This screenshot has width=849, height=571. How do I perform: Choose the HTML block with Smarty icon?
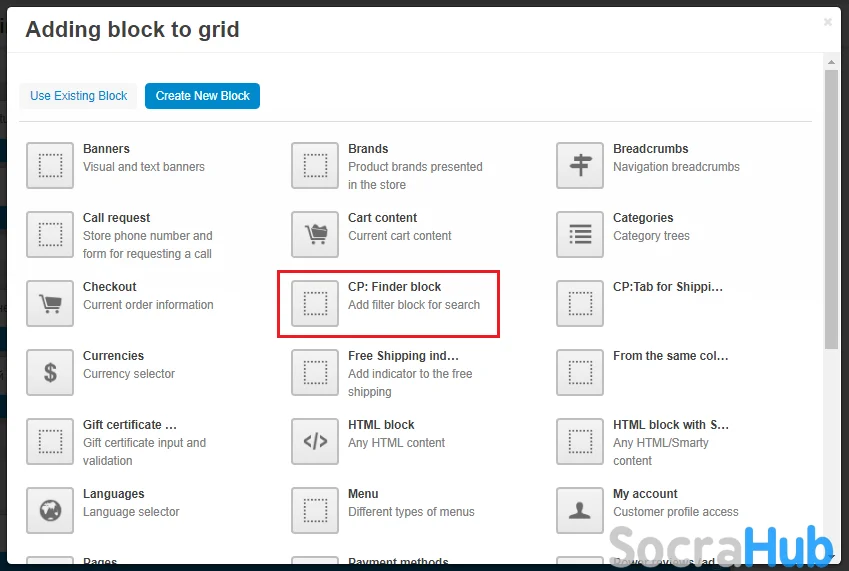tap(580, 442)
